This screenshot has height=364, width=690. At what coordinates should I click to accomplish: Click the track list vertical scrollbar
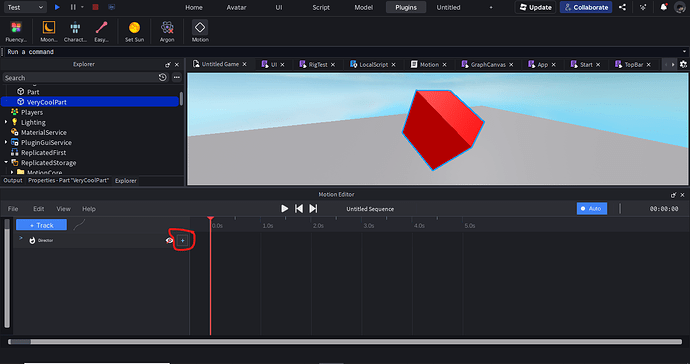pos(7,273)
